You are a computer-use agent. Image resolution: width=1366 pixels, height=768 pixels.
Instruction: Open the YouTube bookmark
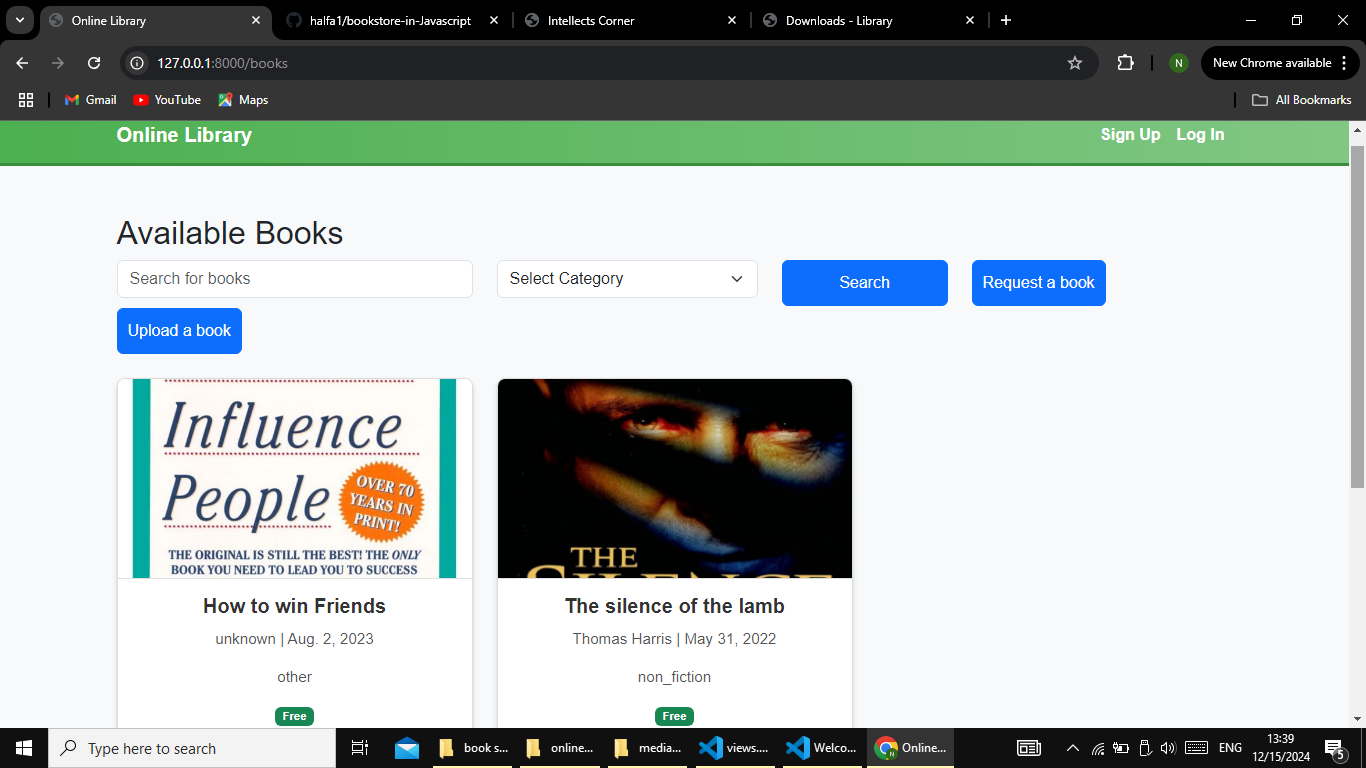coord(167,100)
